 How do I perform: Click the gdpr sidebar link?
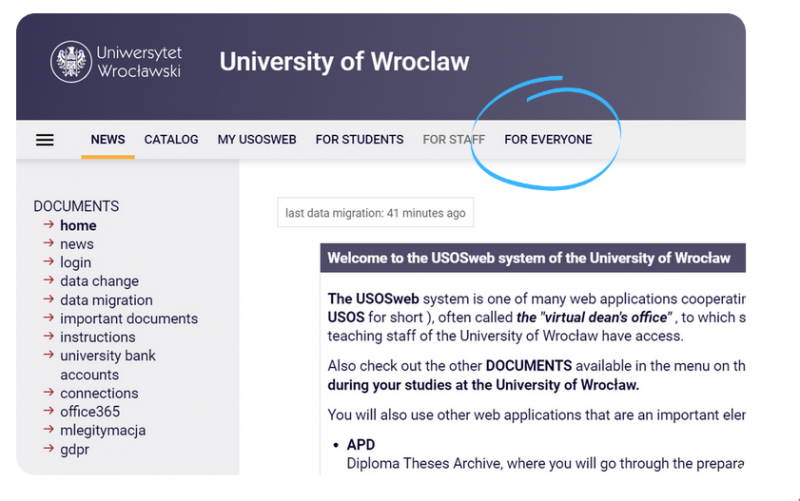[74, 450]
